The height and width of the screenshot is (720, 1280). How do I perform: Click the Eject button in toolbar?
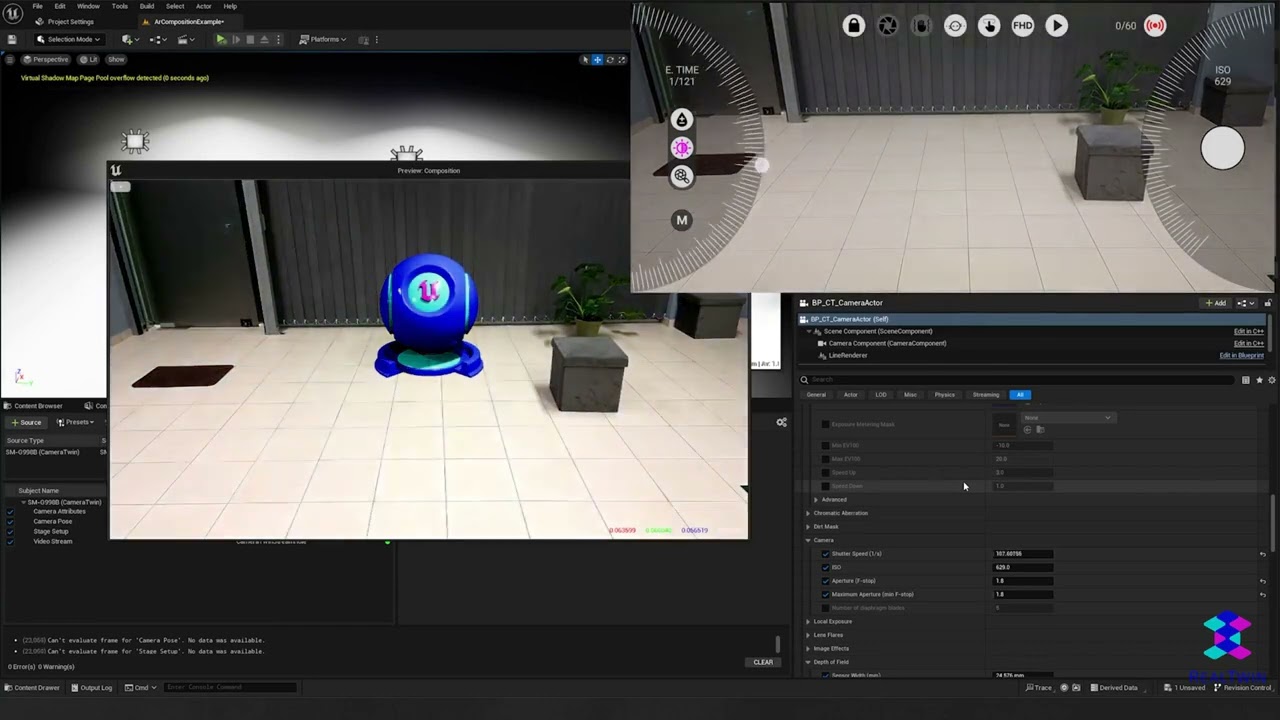pos(263,39)
